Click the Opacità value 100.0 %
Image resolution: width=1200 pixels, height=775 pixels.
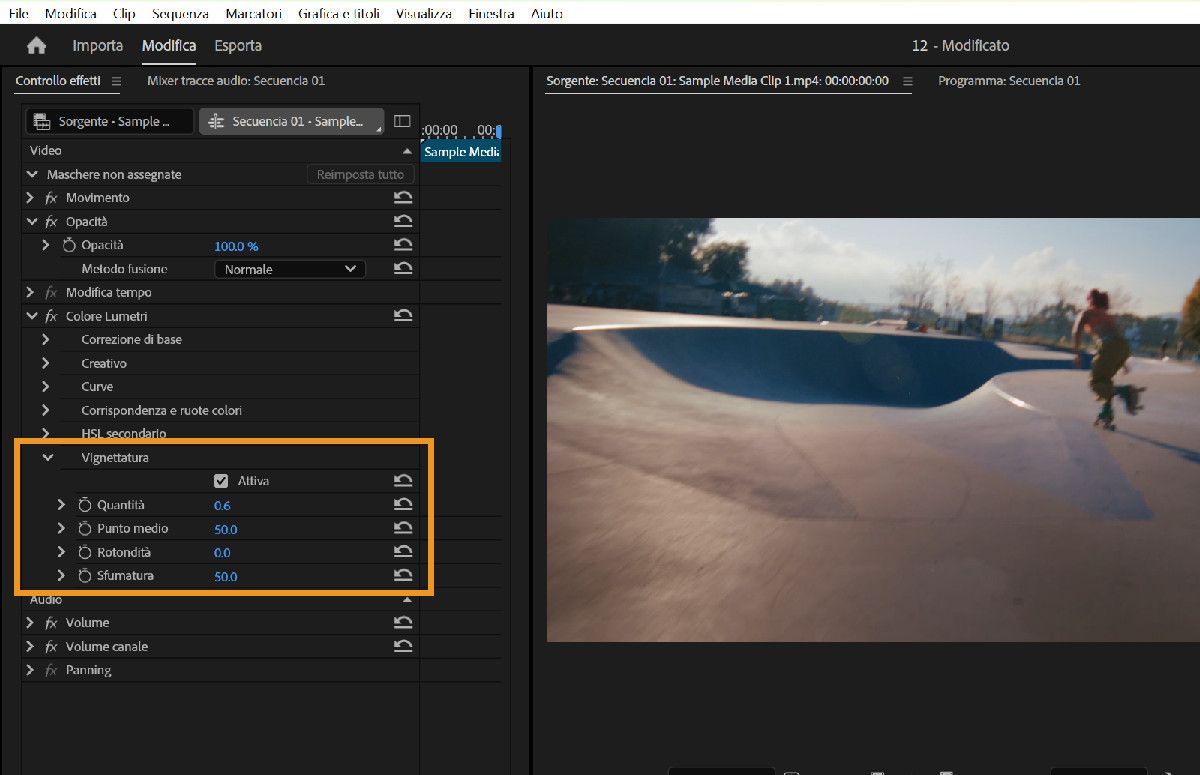pos(236,246)
